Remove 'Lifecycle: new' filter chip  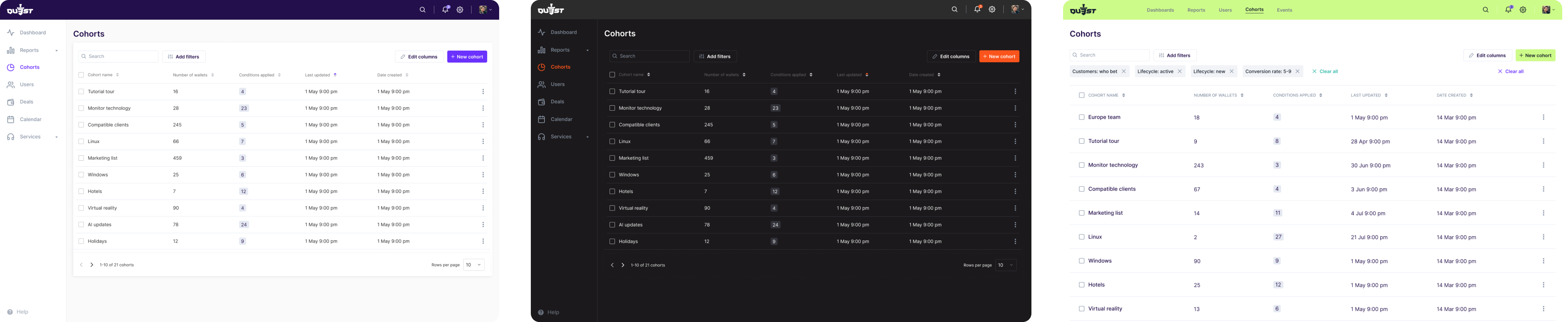coord(1231,71)
